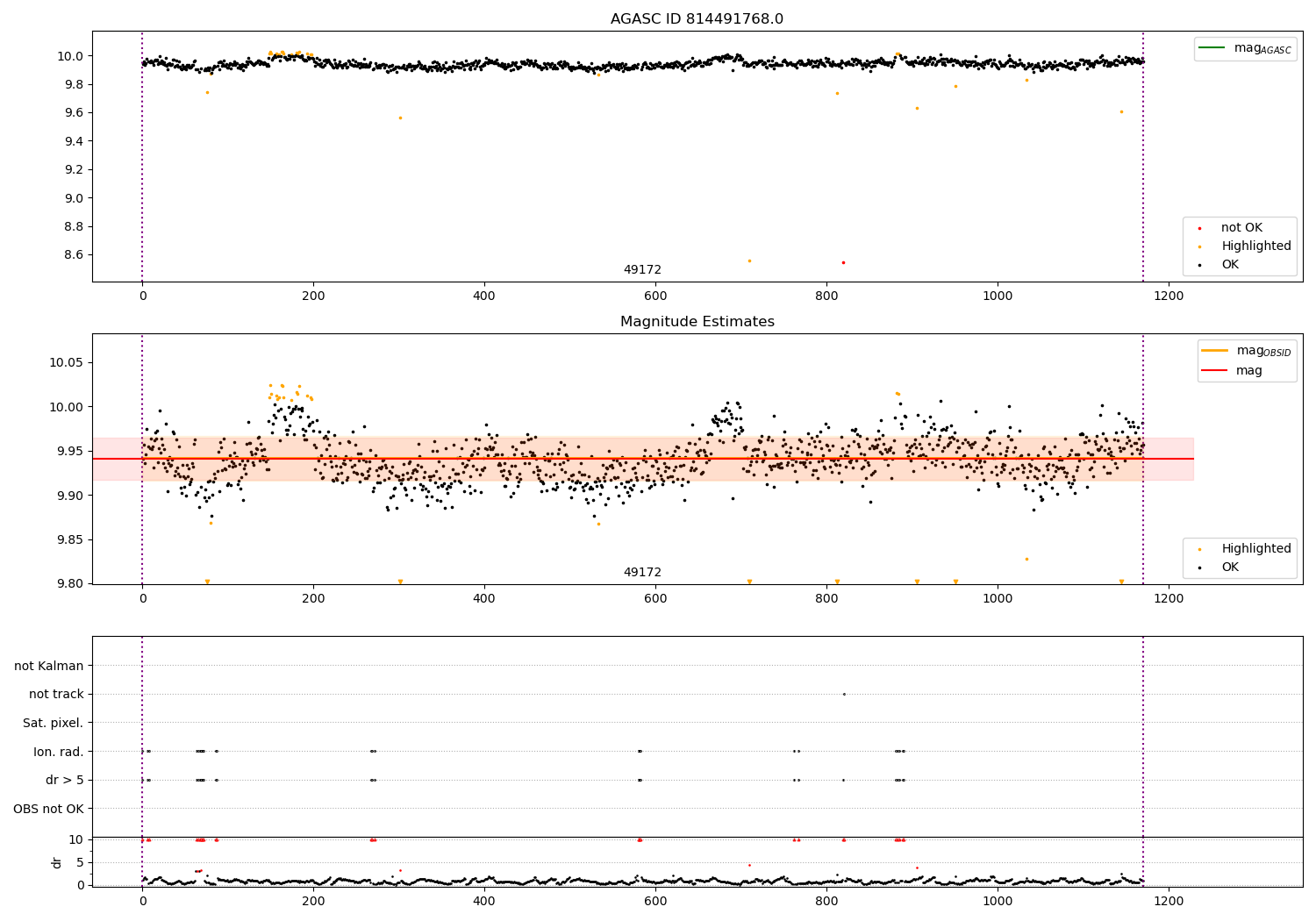Click 'not OK' legend entry in top plot
The height and width of the screenshot is (921, 1316).
tap(1241, 228)
